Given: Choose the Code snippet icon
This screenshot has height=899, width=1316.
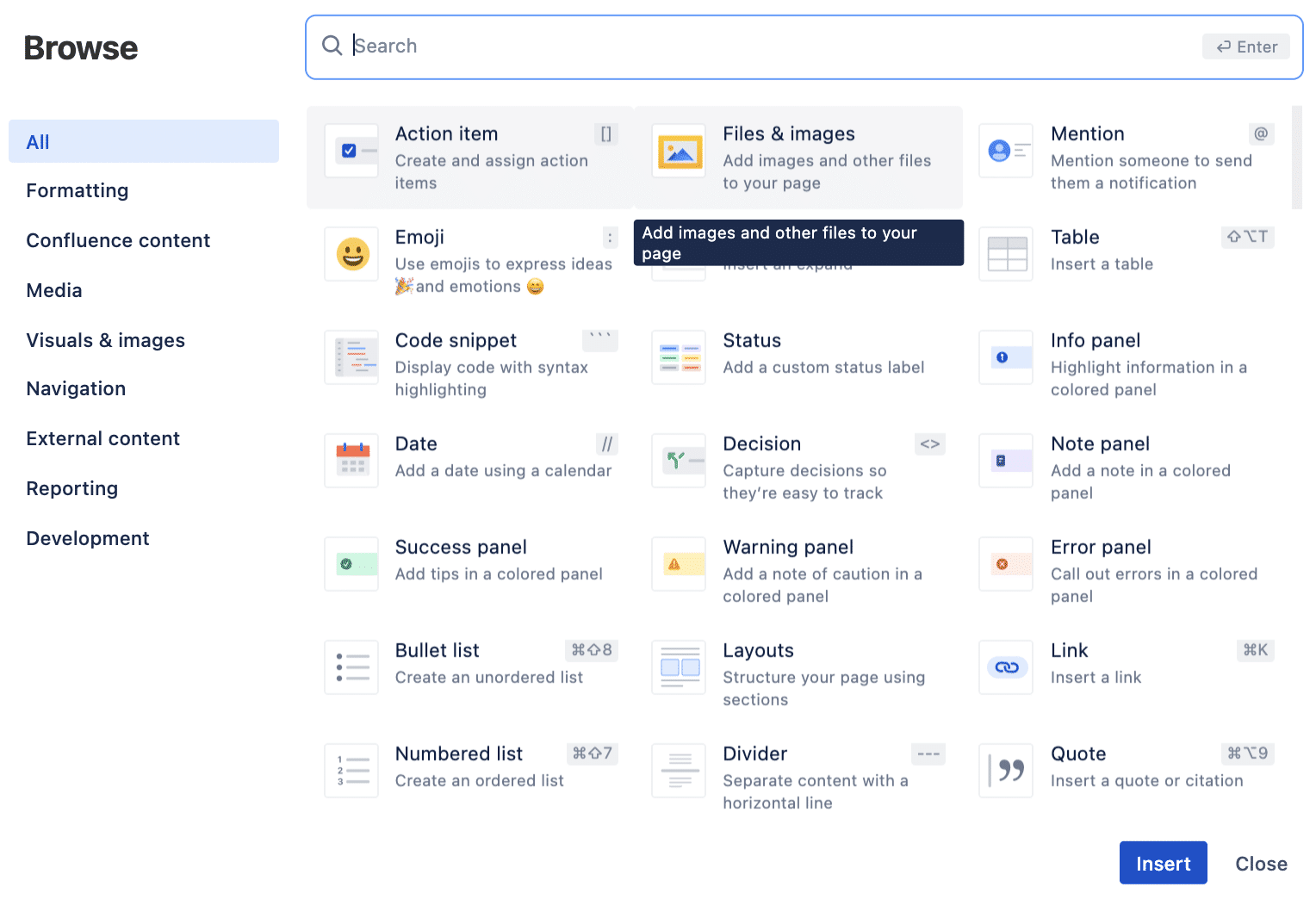Looking at the screenshot, I should [351, 357].
